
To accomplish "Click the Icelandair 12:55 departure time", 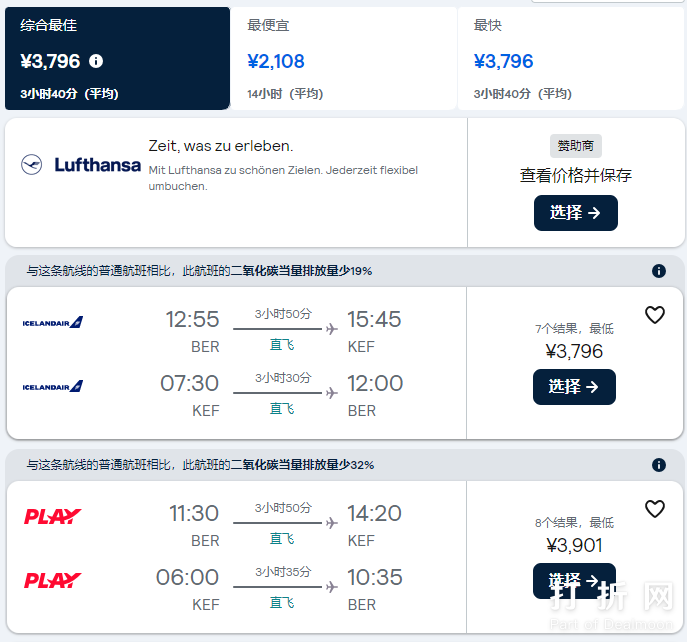I will tap(192, 320).
